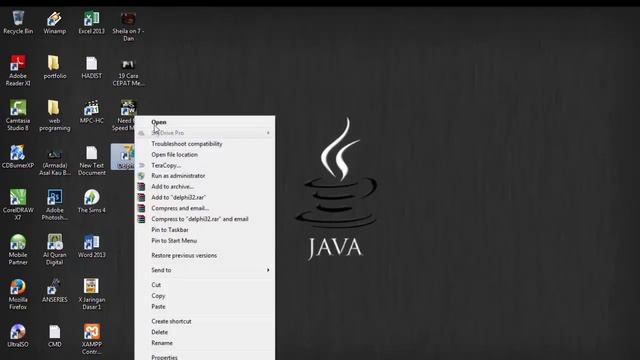Expand the SkyDrive Pro submenu
The width and height of the screenshot is (640, 360).
[205, 133]
